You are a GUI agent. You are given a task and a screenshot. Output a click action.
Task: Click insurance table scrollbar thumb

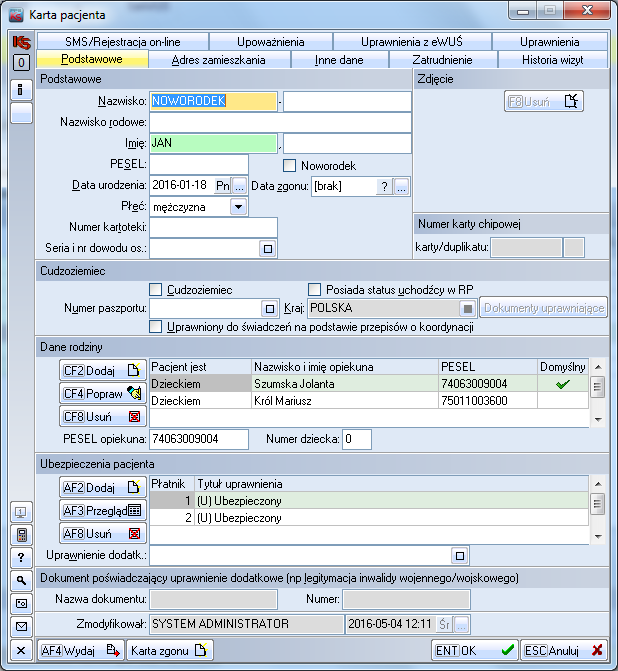pyautogui.click(x=597, y=504)
